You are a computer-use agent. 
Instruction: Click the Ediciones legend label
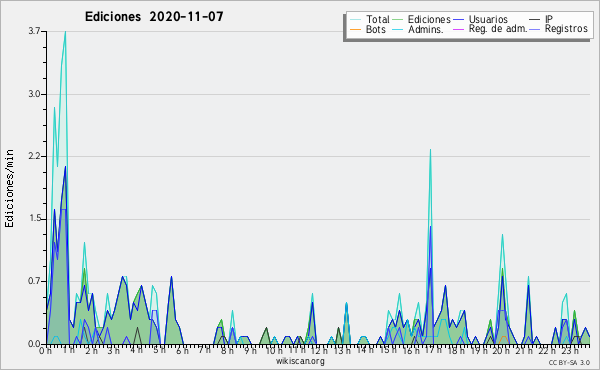429,19
